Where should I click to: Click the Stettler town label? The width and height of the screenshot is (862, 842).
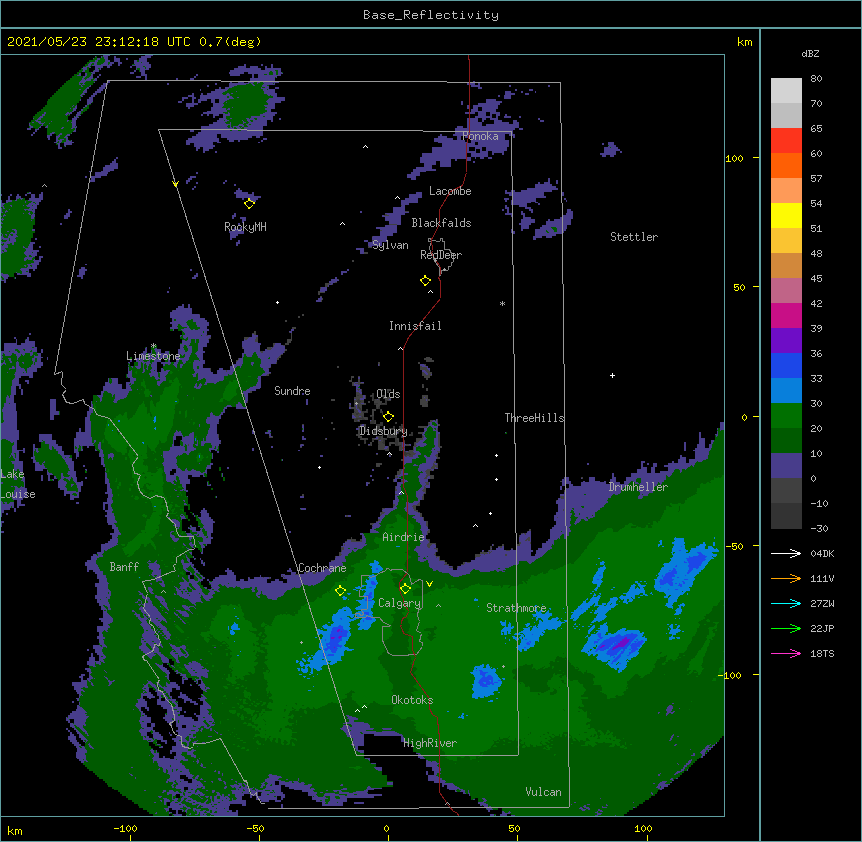[x=634, y=237]
